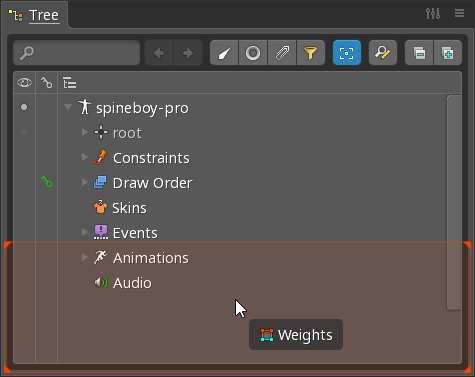Toggle the slots filter circle button
The height and width of the screenshot is (377, 475).
pyautogui.click(x=253, y=53)
